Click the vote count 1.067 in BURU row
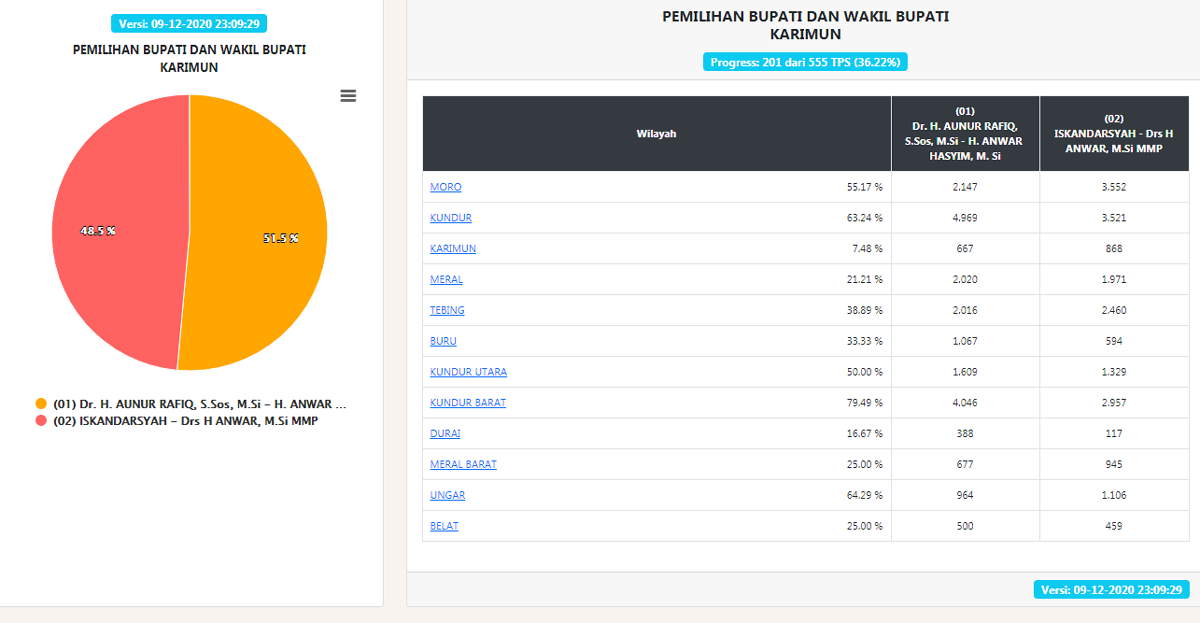Screen dimensions: 1200x623 point(965,341)
